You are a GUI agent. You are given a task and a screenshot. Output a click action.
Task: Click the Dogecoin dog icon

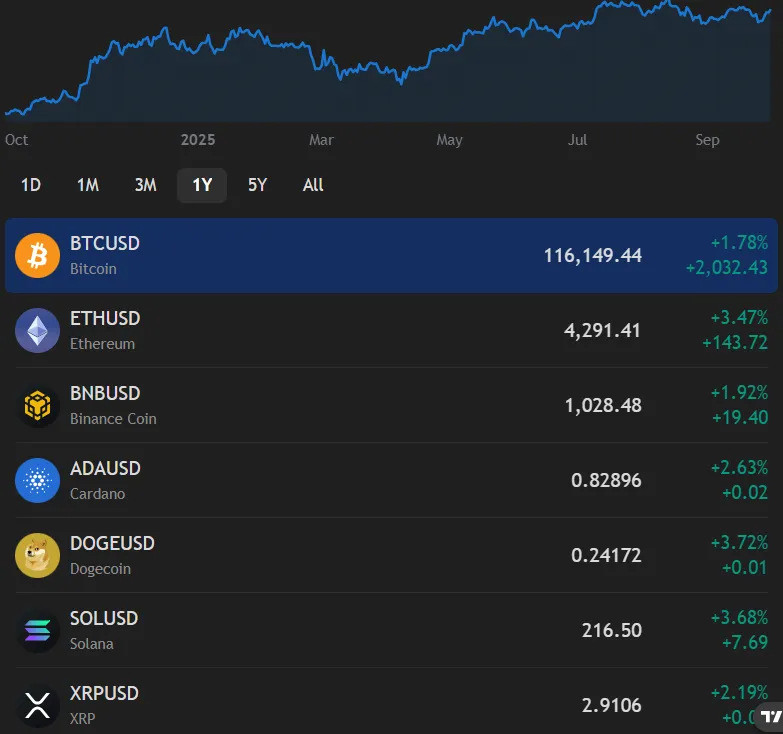tap(37, 556)
